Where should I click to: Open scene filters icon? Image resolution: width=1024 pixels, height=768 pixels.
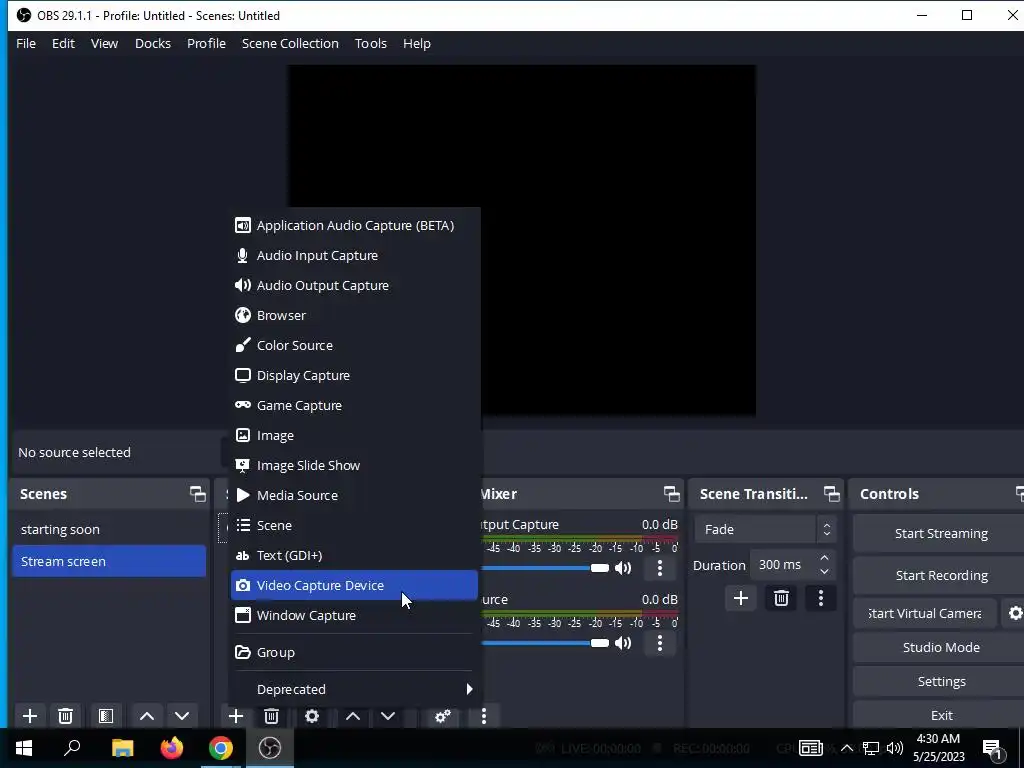click(106, 716)
